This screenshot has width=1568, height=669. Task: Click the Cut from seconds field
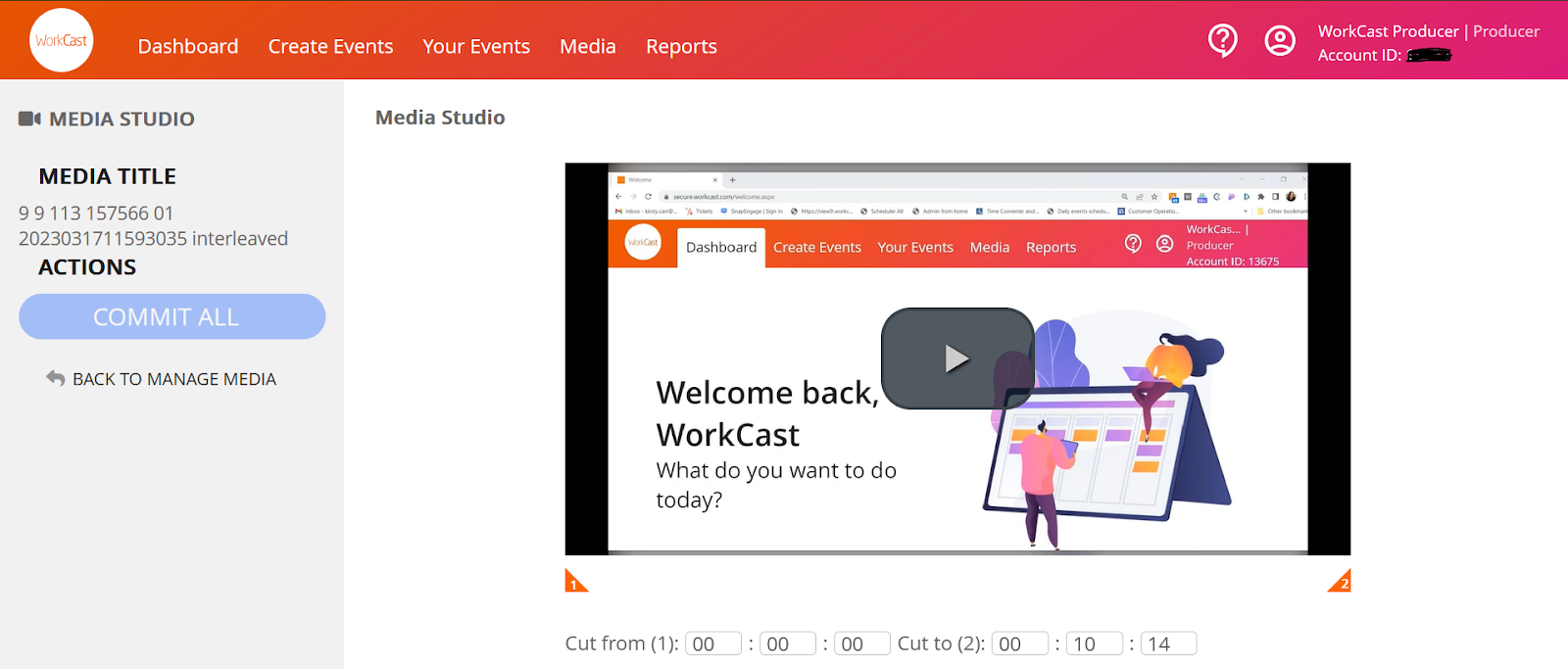click(862, 644)
